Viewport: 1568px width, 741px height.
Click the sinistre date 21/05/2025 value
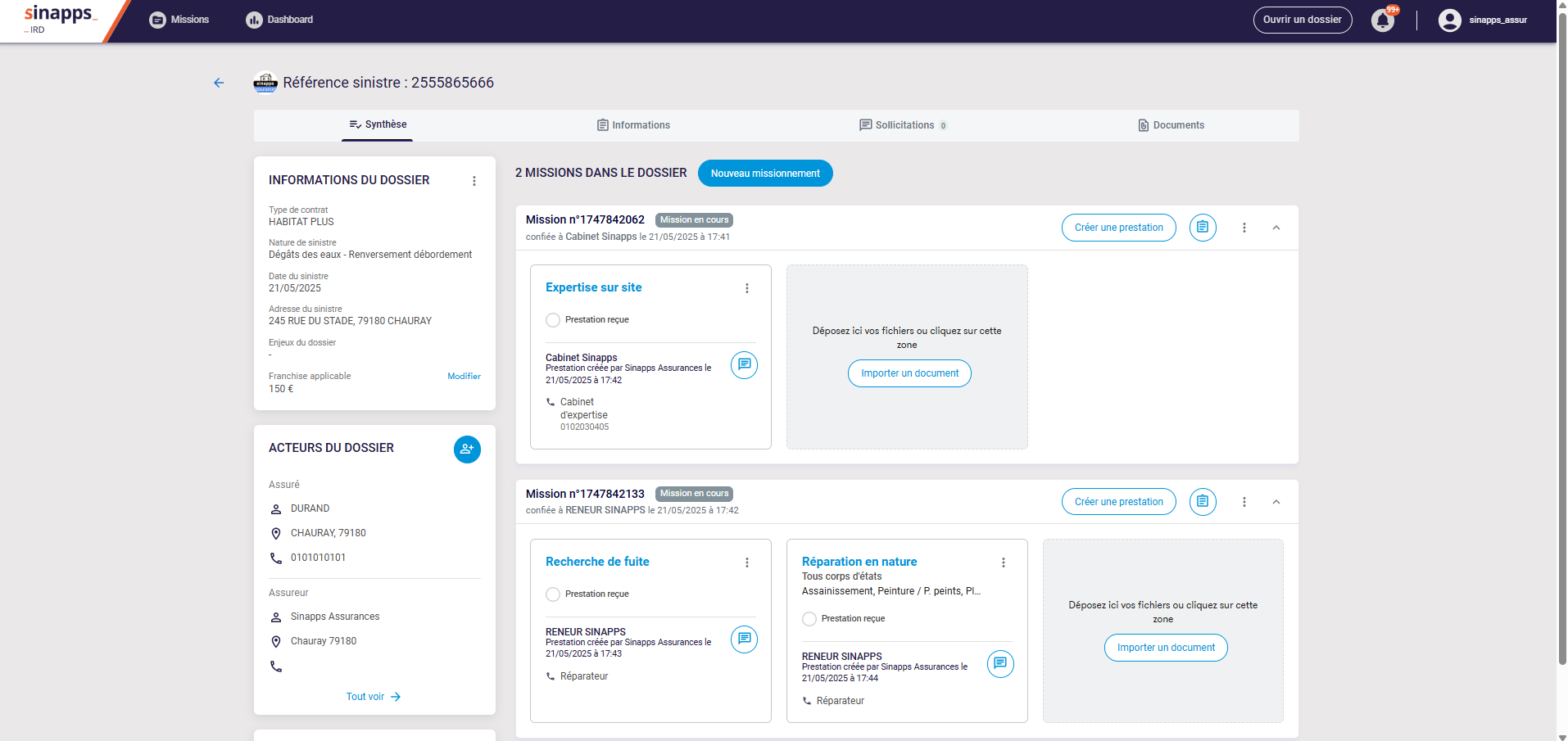click(295, 288)
